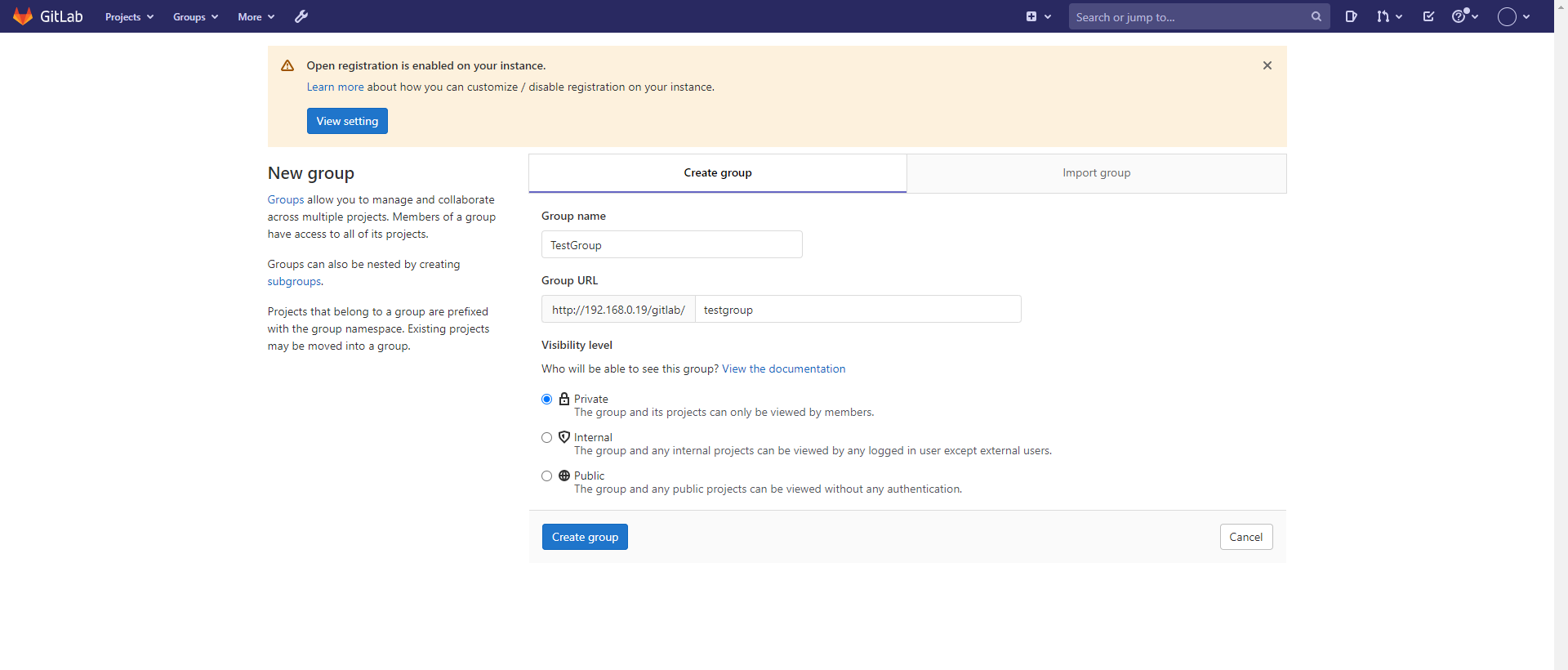This screenshot has width=1568, height=670.
Task: Click the shield icon next to Internal
Action: [x=564, y=437]
